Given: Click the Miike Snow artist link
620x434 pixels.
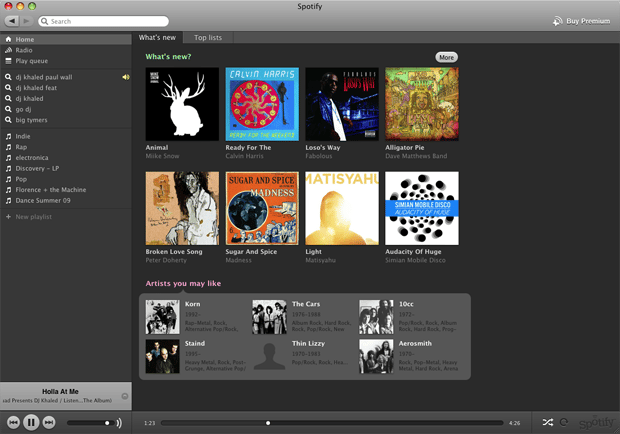Looking at the screenshot, I should pyautogui.click(x=162, y=156).
